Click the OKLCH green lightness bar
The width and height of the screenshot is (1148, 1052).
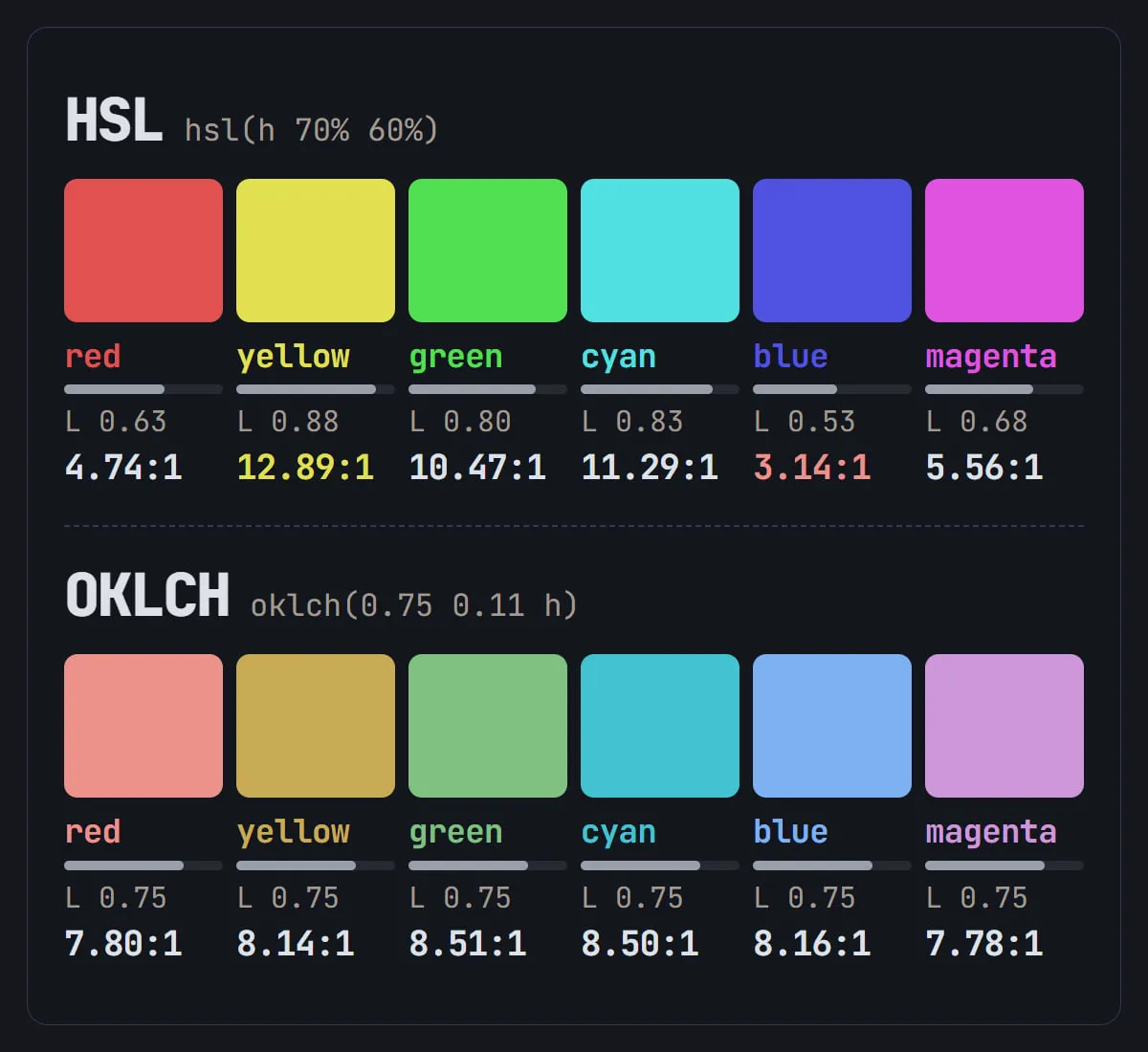click(x=488, y=866)
